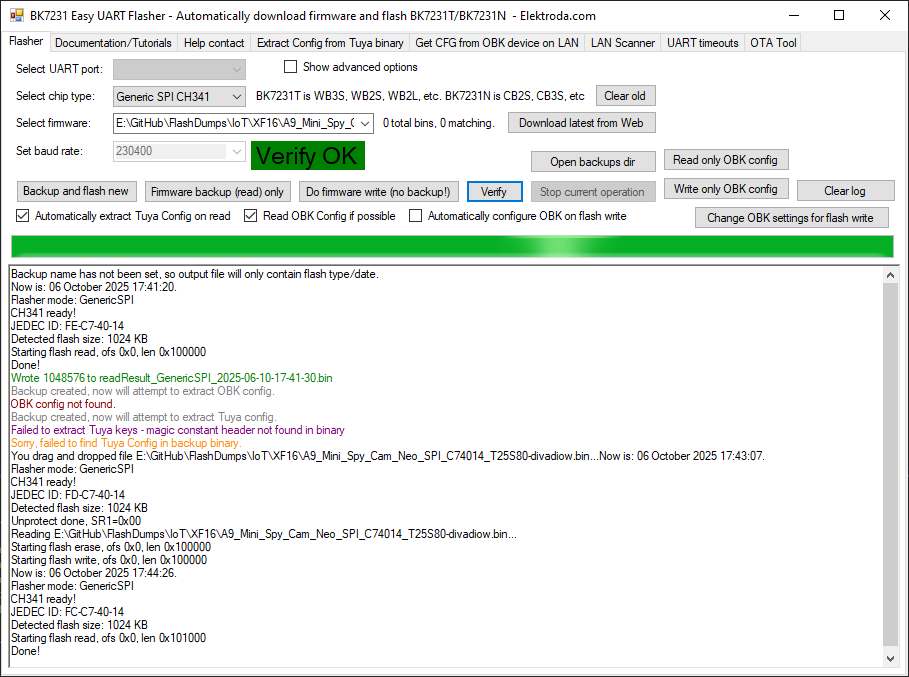Switch to the Flasher tab
This screenshot has height=677, width=909.
26,41
